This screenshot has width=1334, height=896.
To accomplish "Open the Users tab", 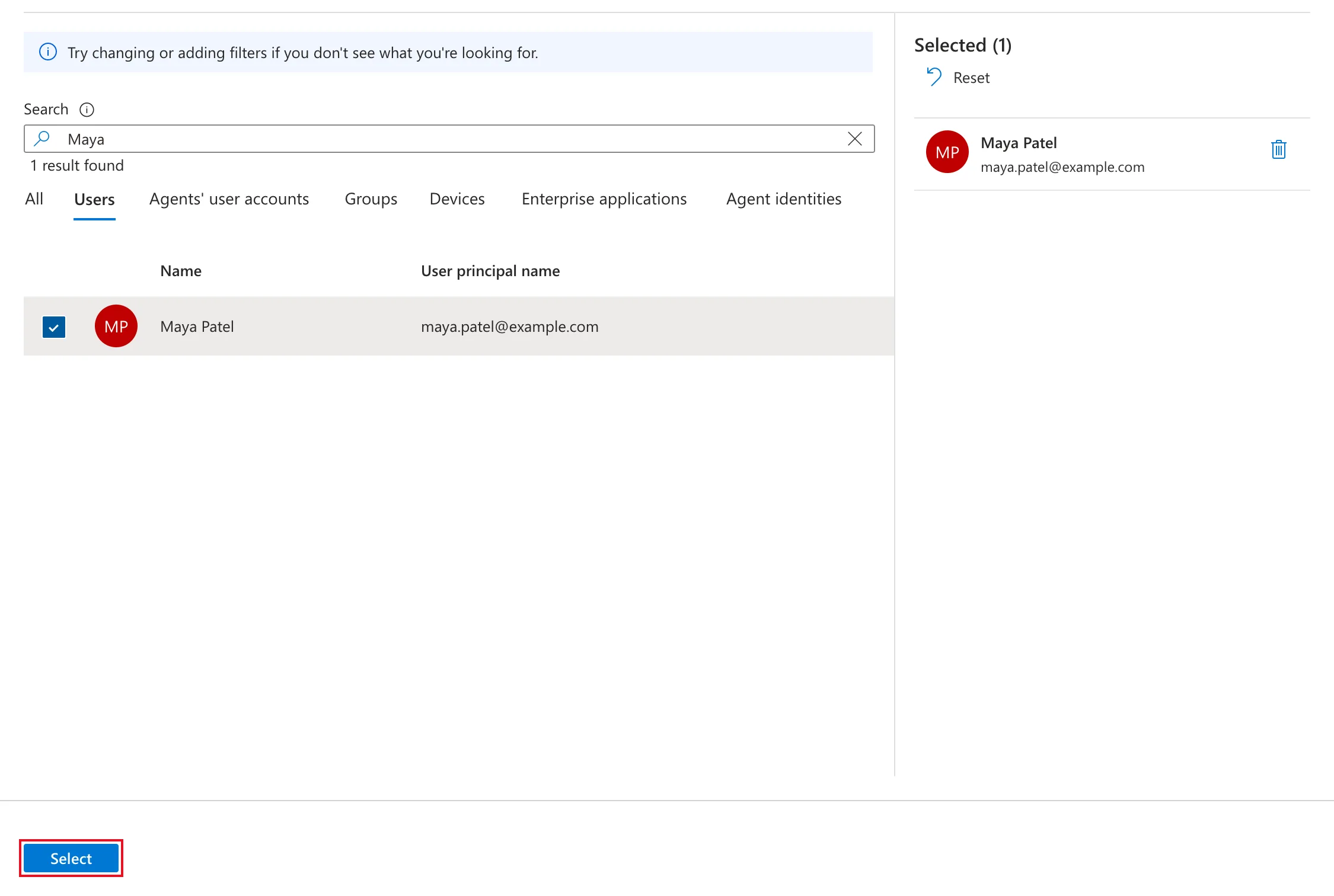I will (x=94, y=200).
